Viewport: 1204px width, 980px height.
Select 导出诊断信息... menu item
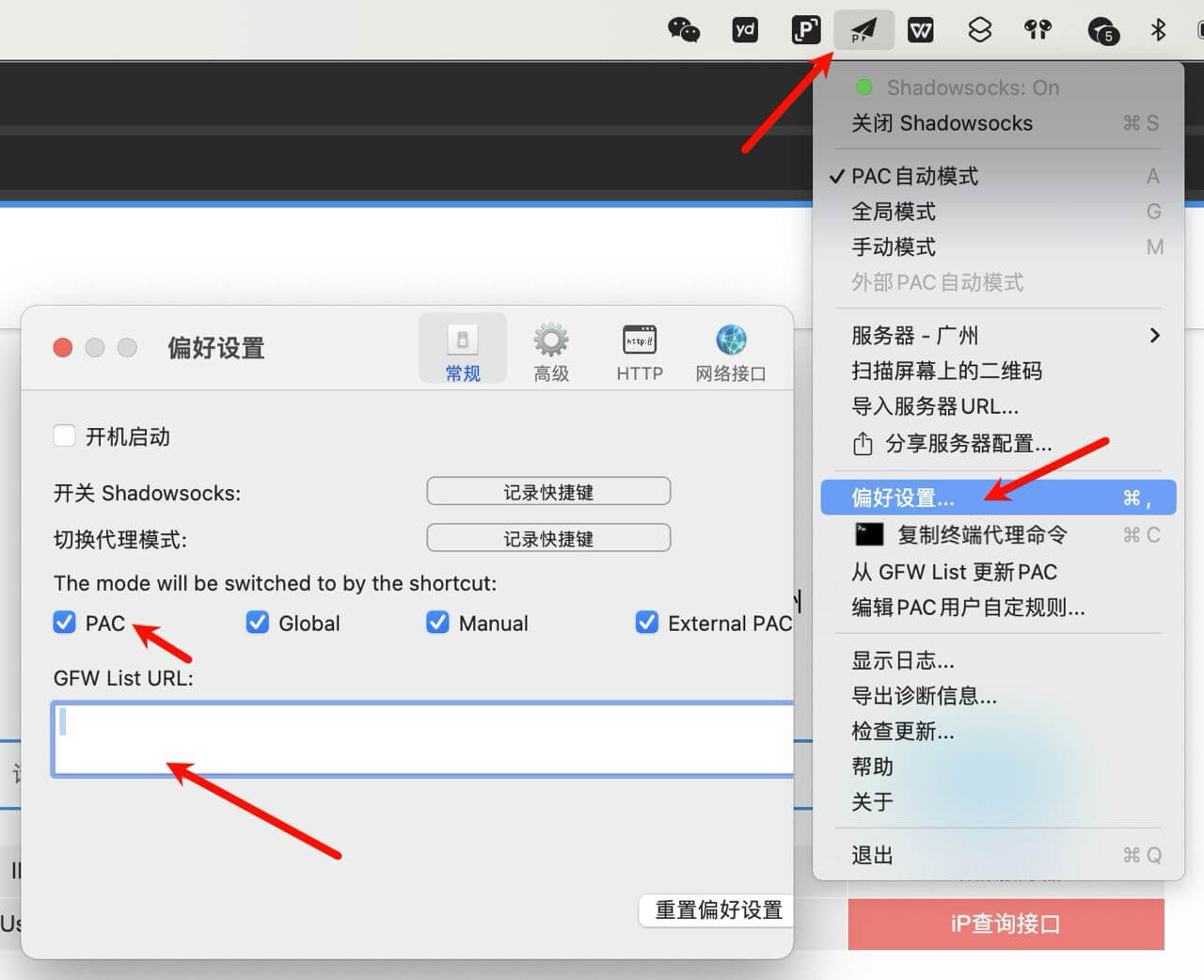998,696
